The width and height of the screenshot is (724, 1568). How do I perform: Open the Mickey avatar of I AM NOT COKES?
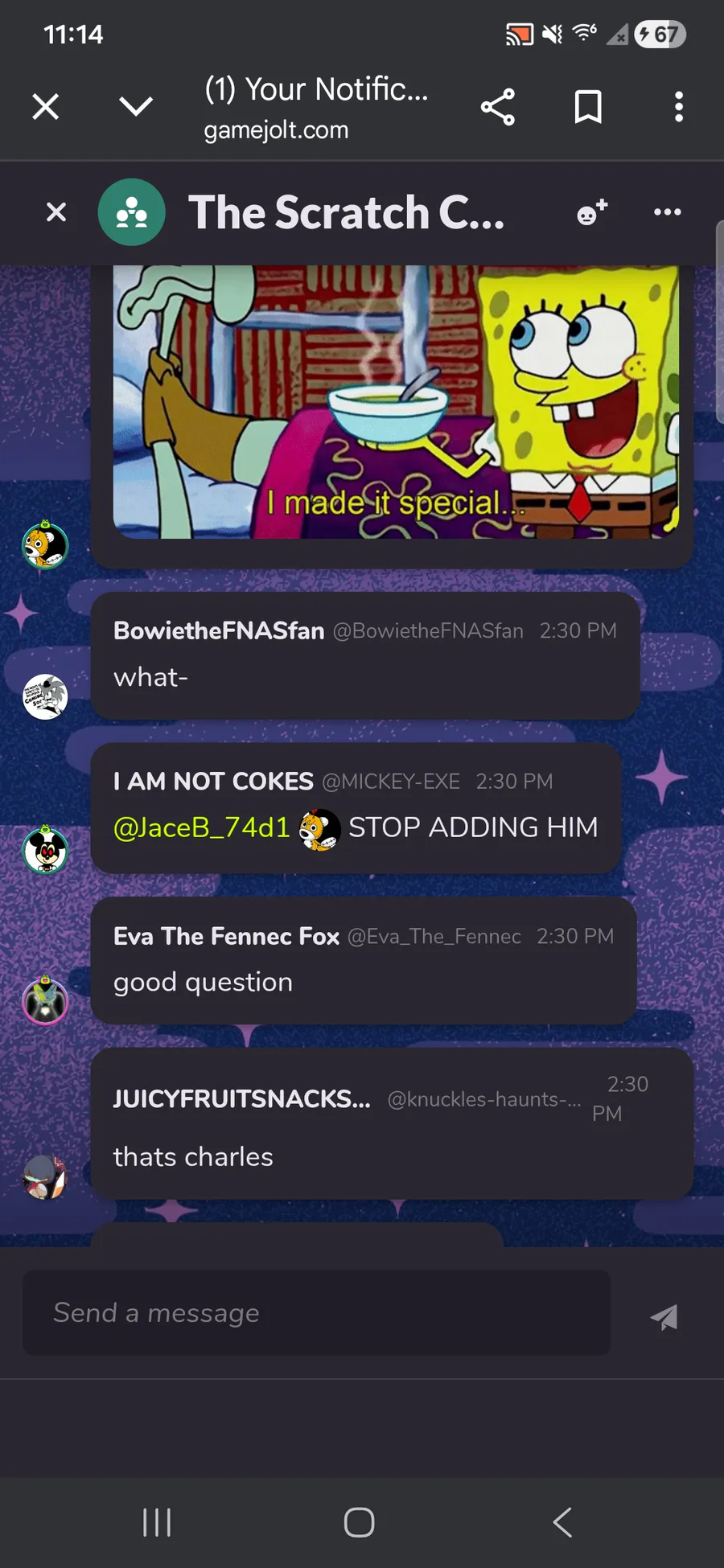pos(45,850)
